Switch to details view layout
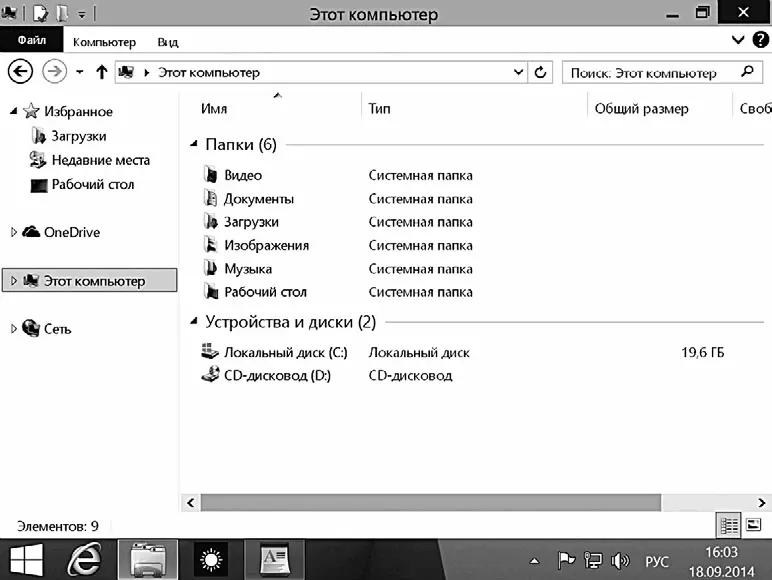 click(729, 525)
